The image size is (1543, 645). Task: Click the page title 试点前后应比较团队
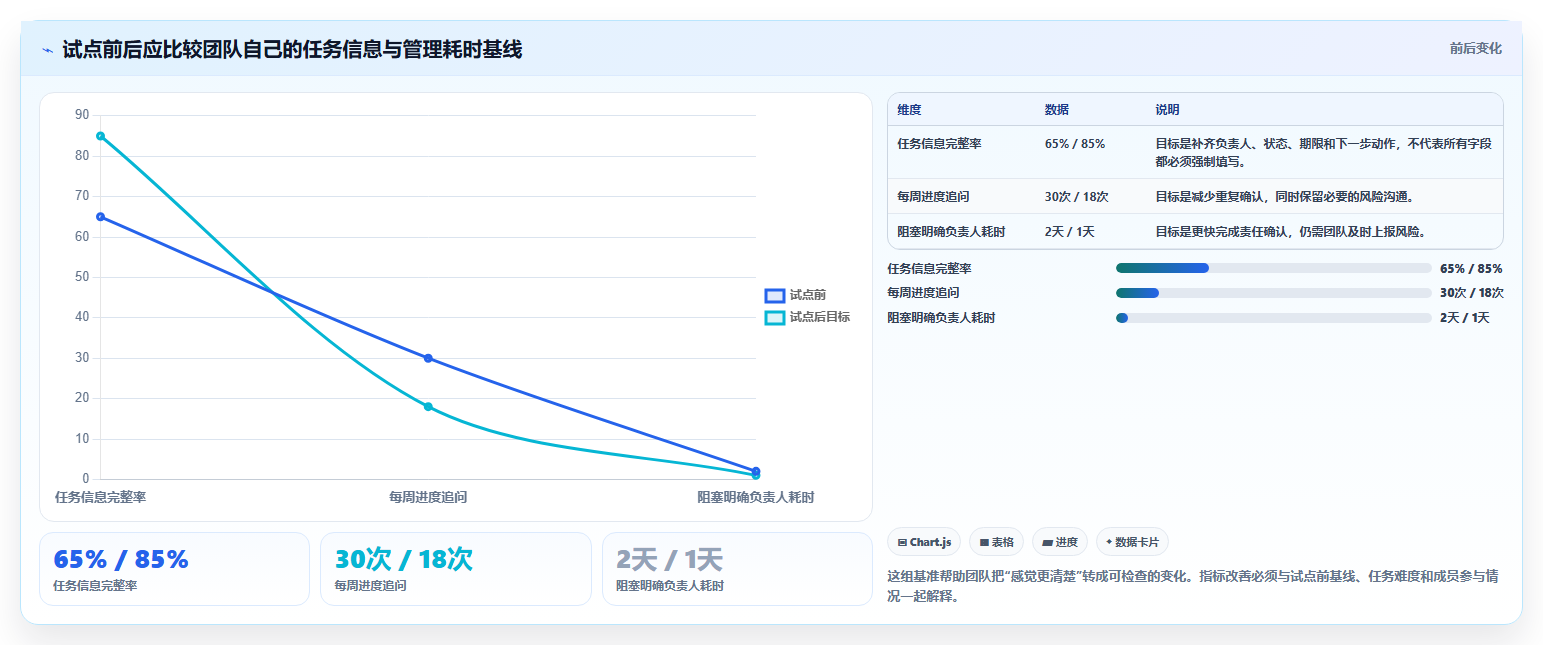(x=292, y=50)
